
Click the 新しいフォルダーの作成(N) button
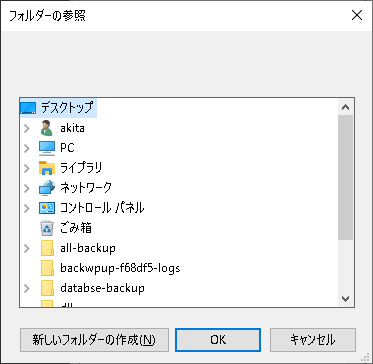pyautogui.click(x=94, y=340)
